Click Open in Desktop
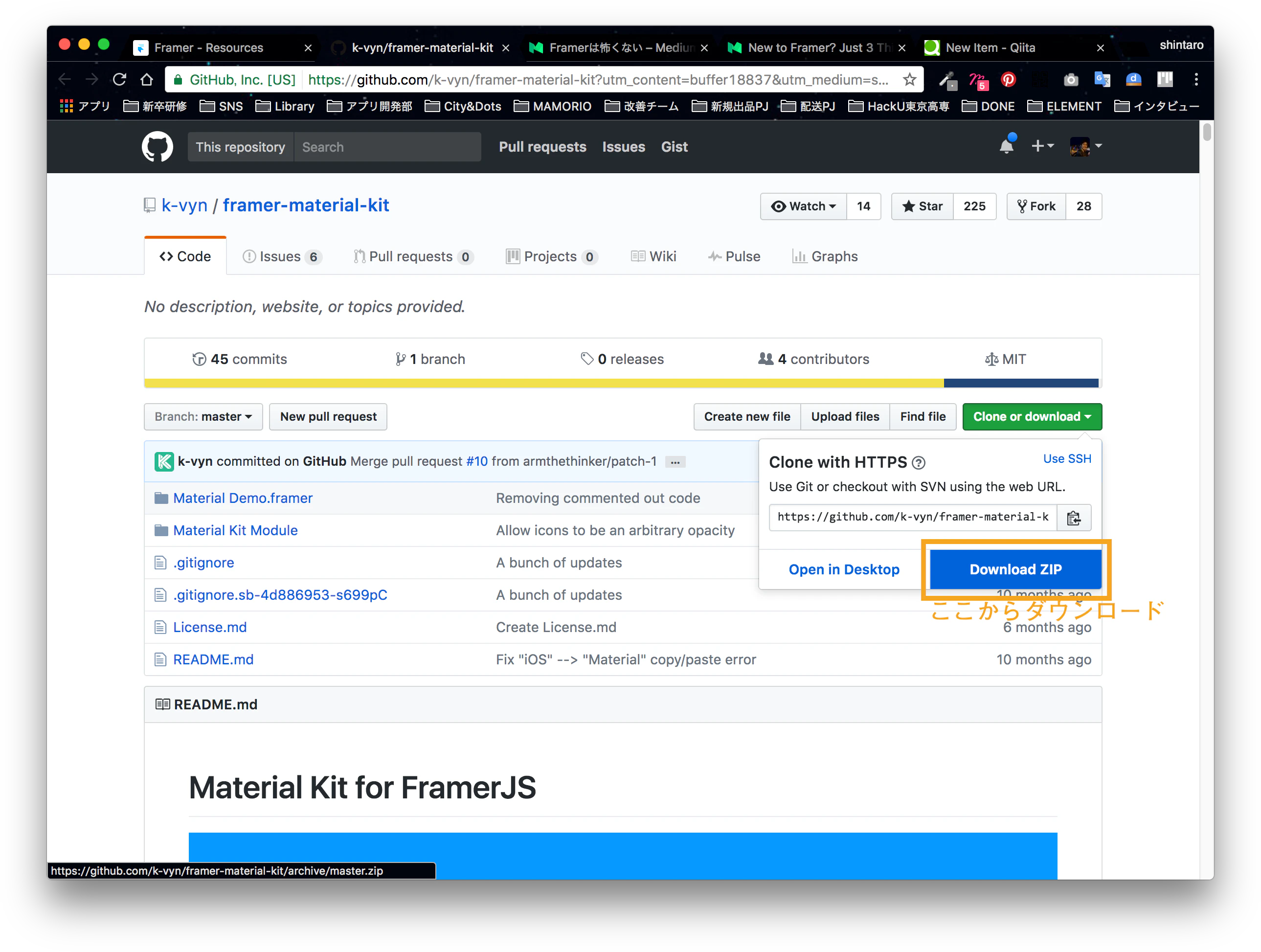 coord(844,569)
